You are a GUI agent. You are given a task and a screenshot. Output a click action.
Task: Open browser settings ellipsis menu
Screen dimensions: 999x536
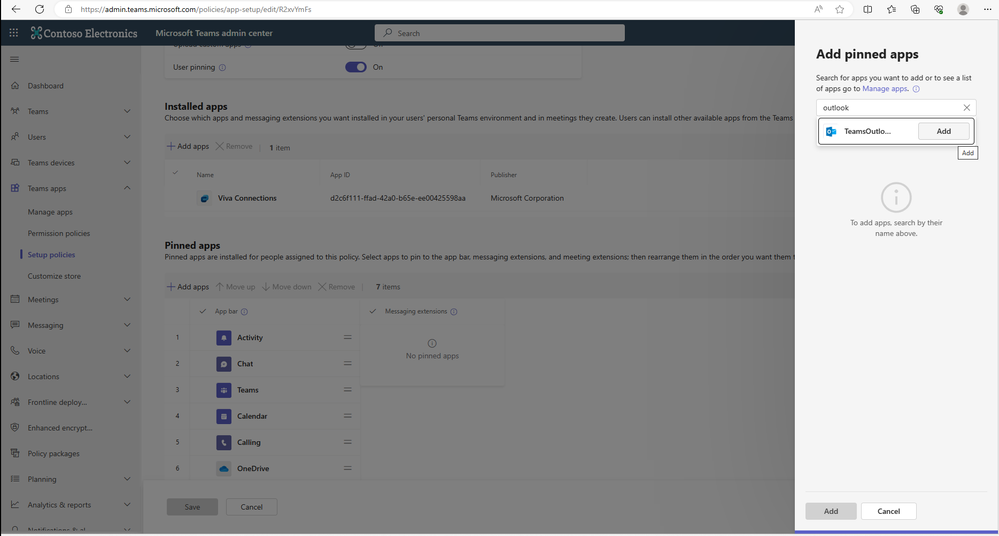pyautogui.click(x=987, y=10)
